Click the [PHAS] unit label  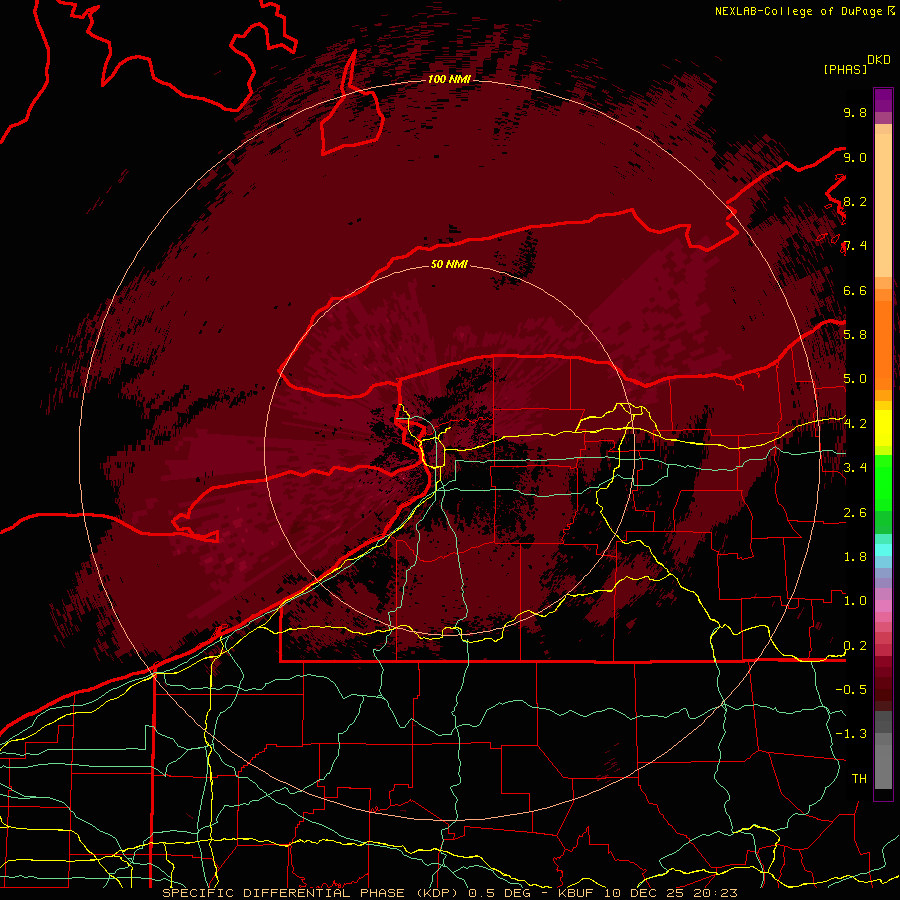pos(844,69)
